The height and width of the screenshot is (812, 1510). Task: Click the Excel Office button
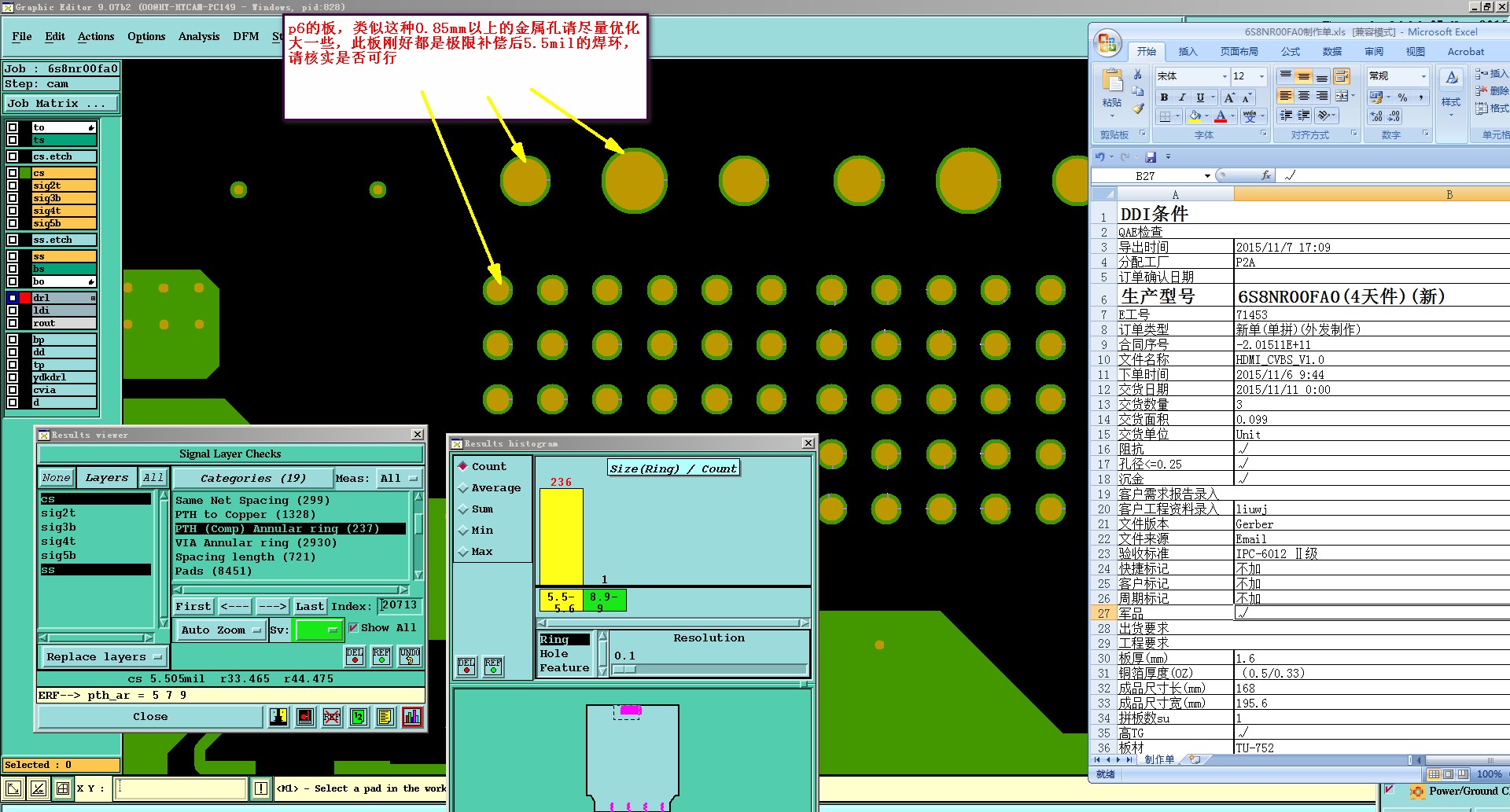click(1107, 42)
